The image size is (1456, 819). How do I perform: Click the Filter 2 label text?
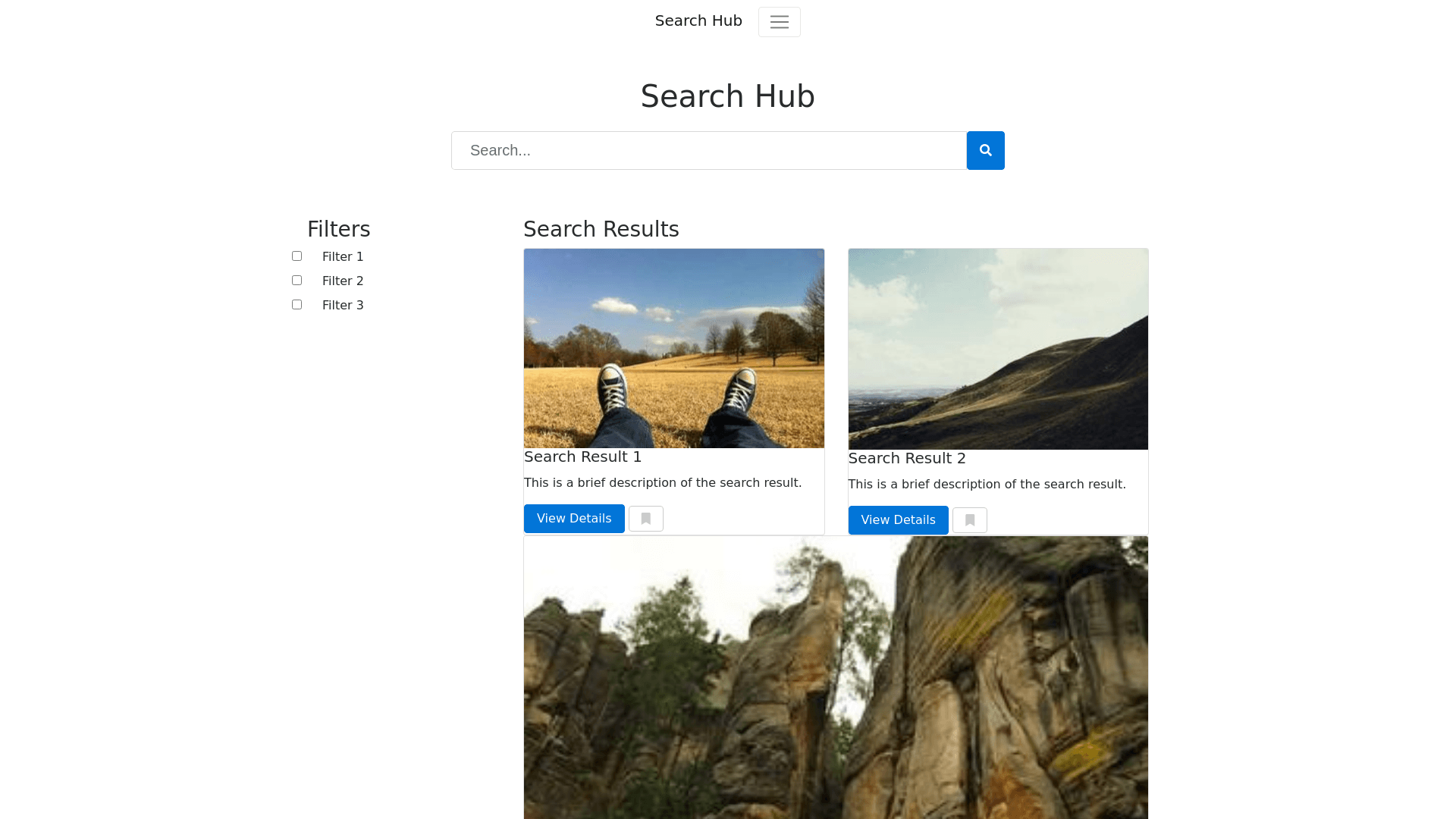tap(343, 281)
